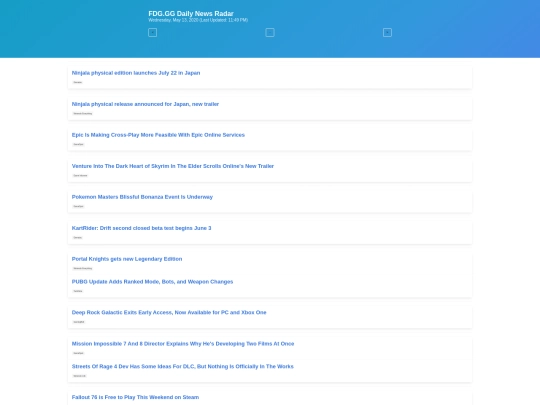Click the leftmost square icon in header

pos(153,32)
